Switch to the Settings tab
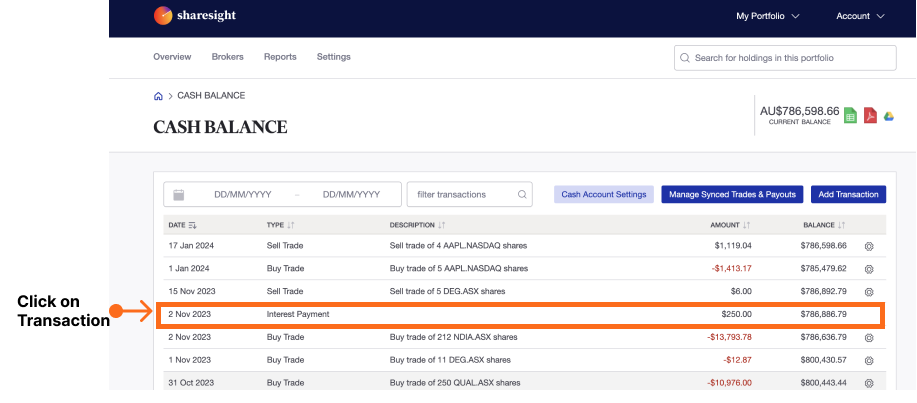 (333, 57)
